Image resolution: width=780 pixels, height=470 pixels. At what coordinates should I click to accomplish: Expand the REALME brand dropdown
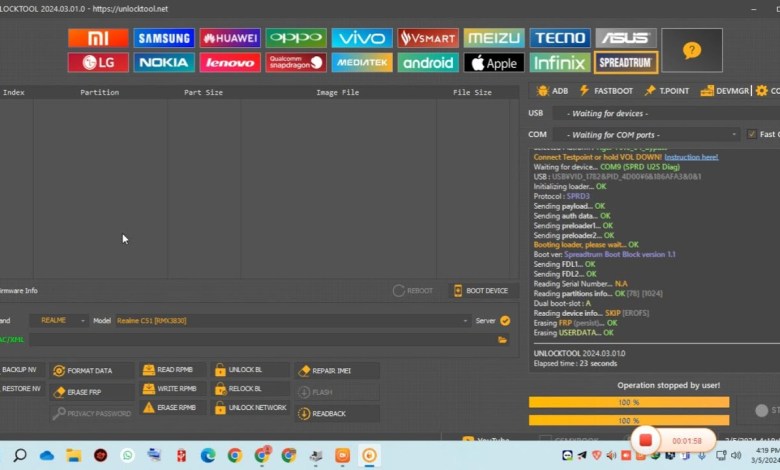coord(59,320)
